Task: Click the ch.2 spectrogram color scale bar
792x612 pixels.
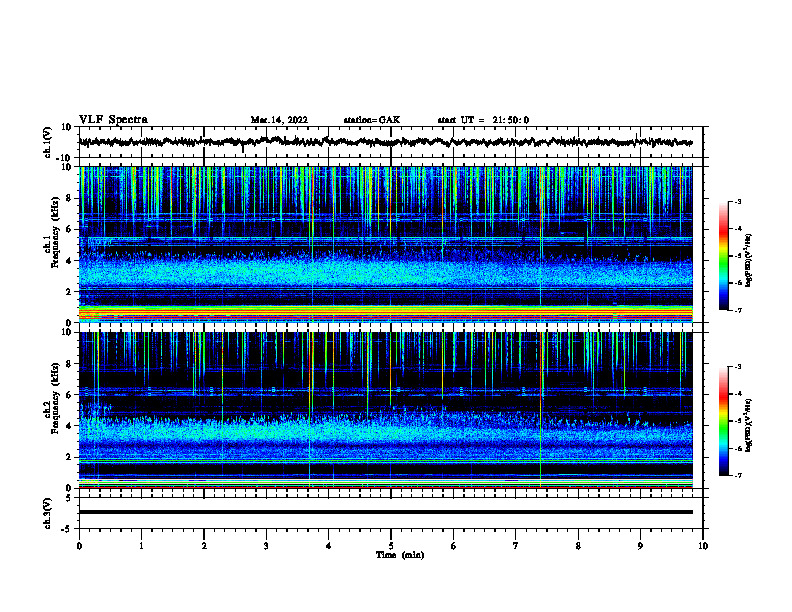Action: click(723, 421)
